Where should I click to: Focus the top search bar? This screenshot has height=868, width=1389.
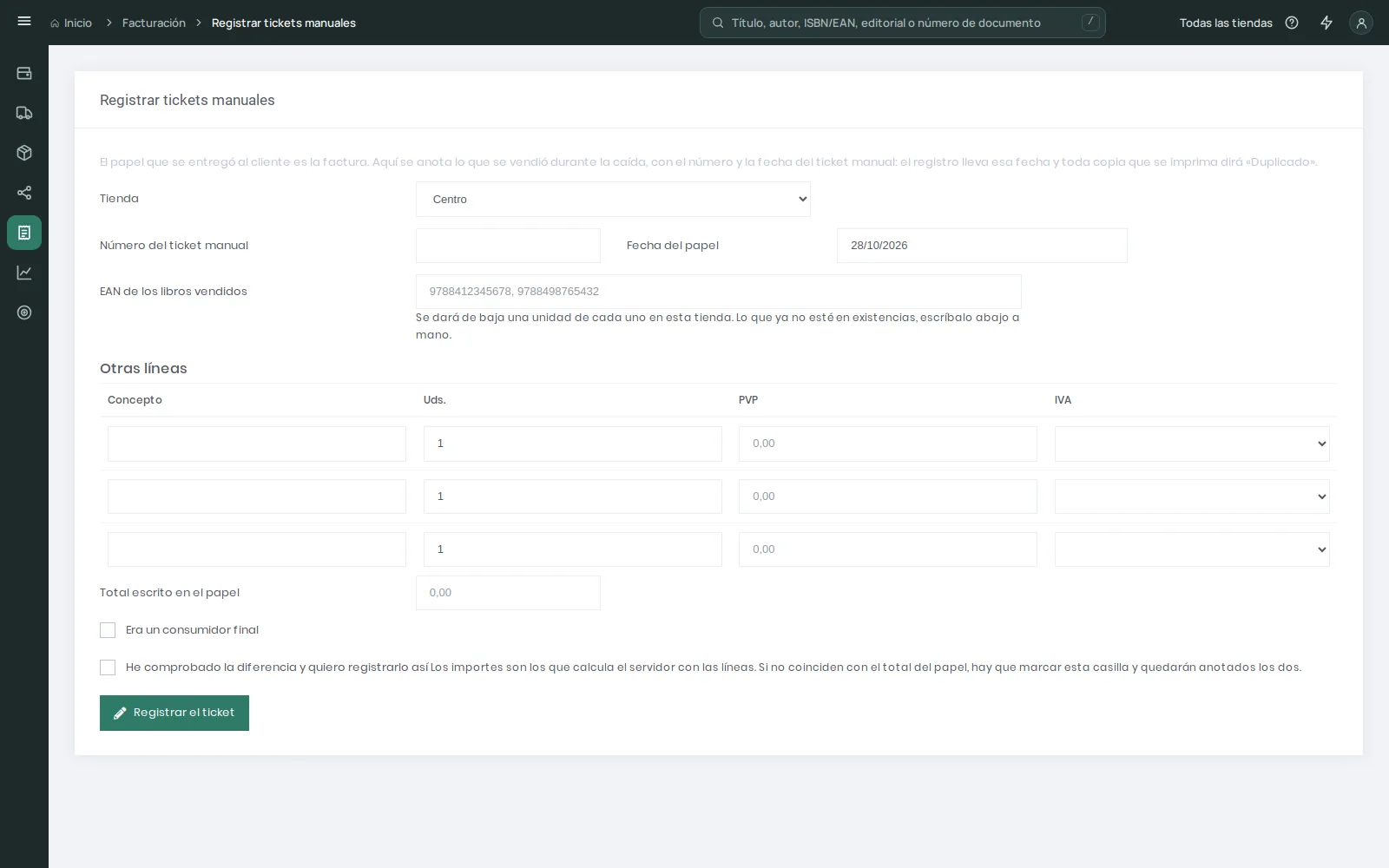coord(903,23)
